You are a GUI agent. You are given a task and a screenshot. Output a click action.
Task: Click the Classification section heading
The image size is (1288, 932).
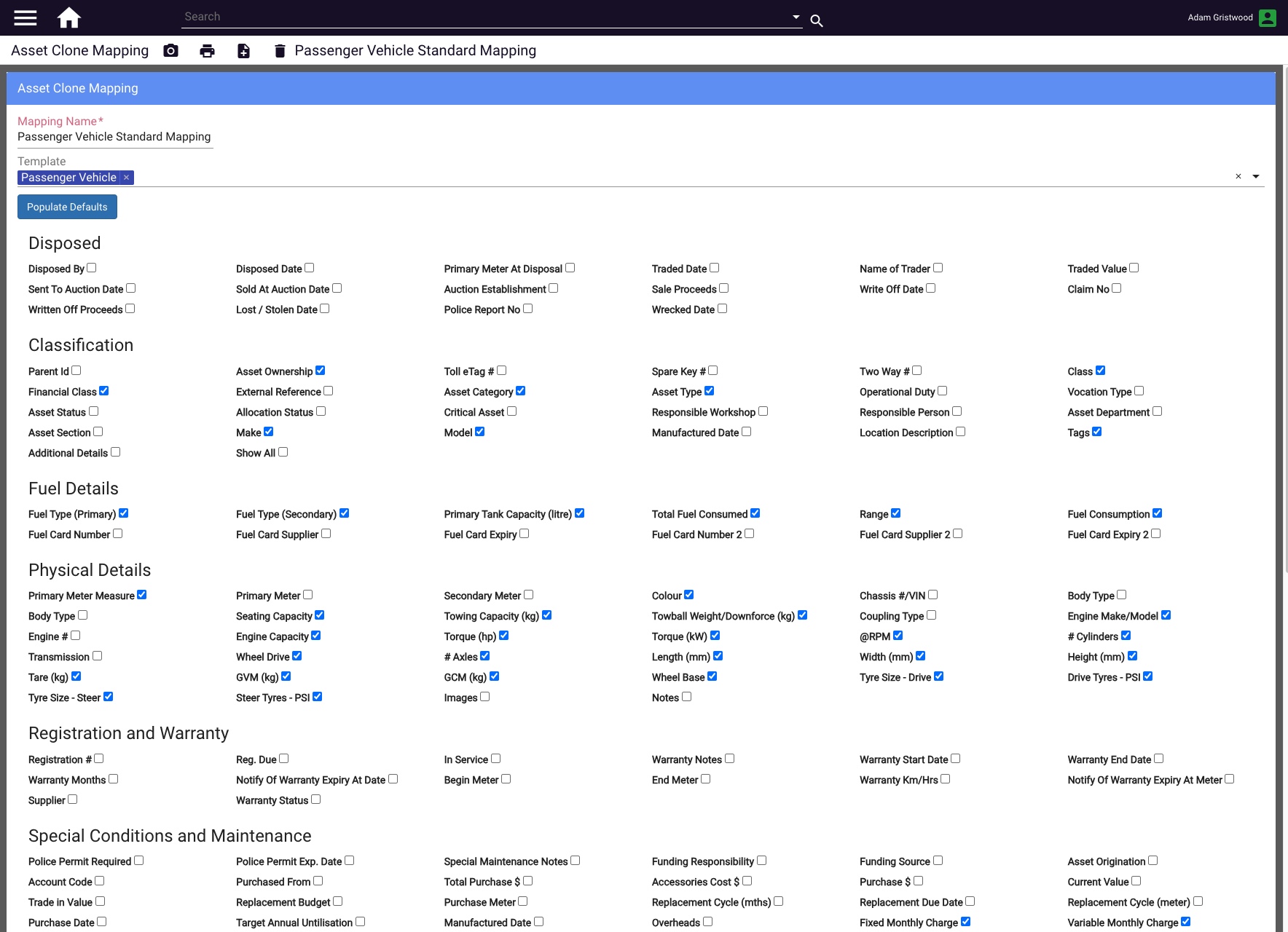81,345
